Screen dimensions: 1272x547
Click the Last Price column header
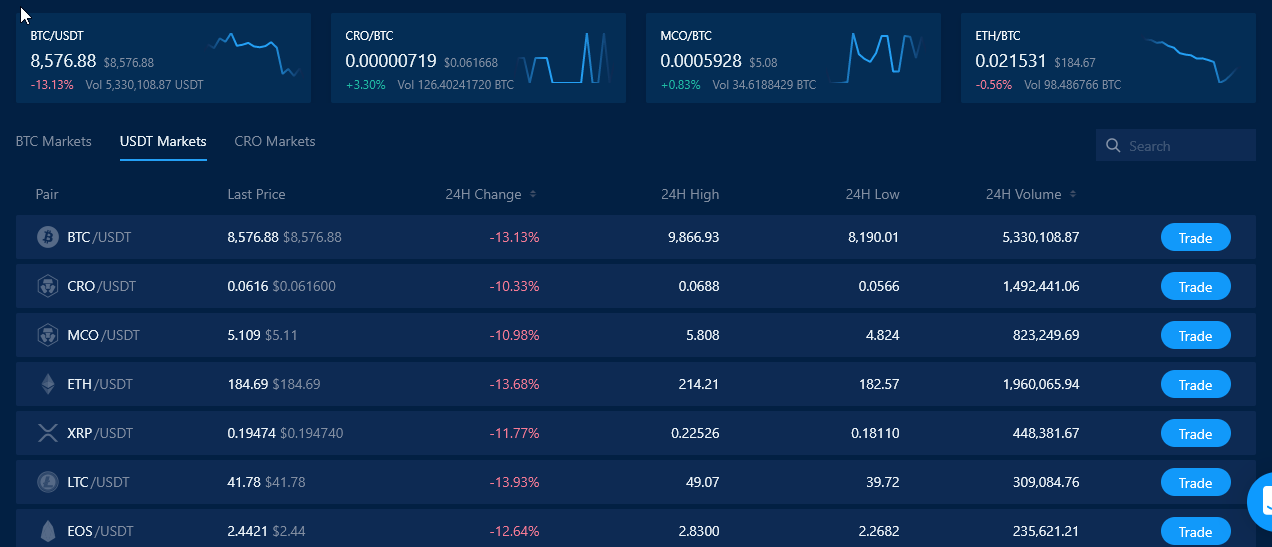(256, 194)
